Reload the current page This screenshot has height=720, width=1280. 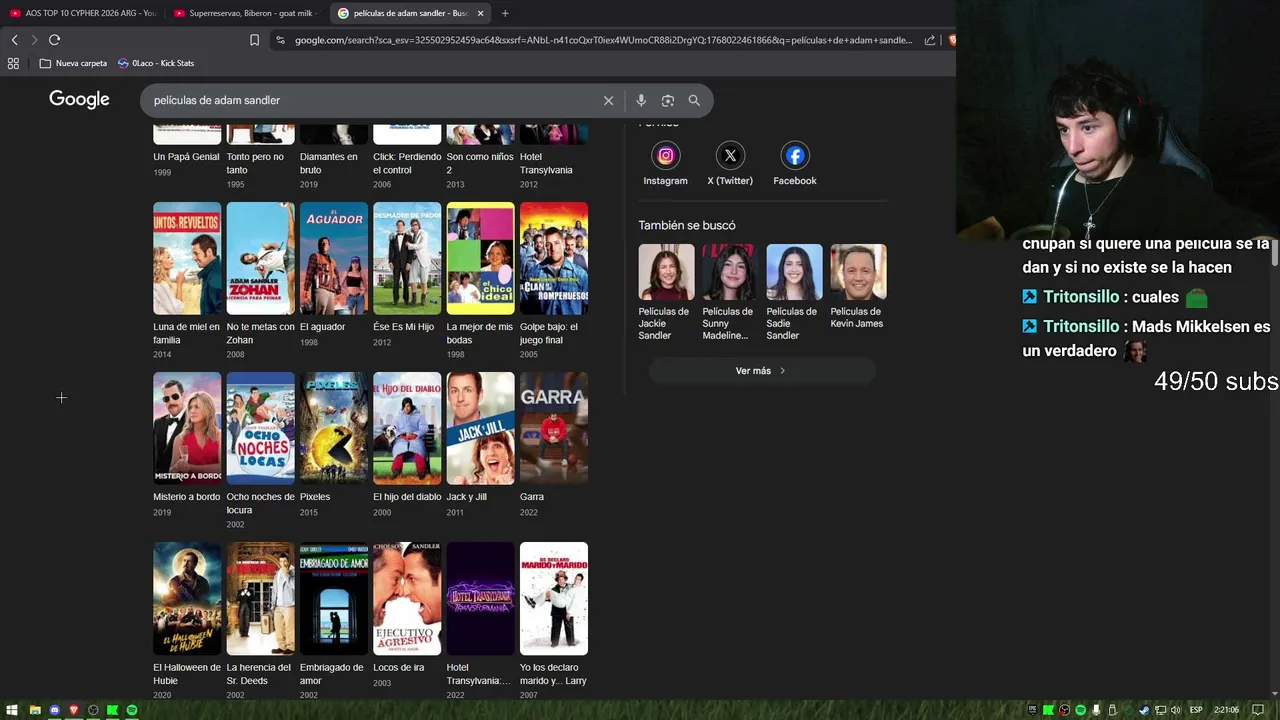pyautogui.click(x=54, y=40)
